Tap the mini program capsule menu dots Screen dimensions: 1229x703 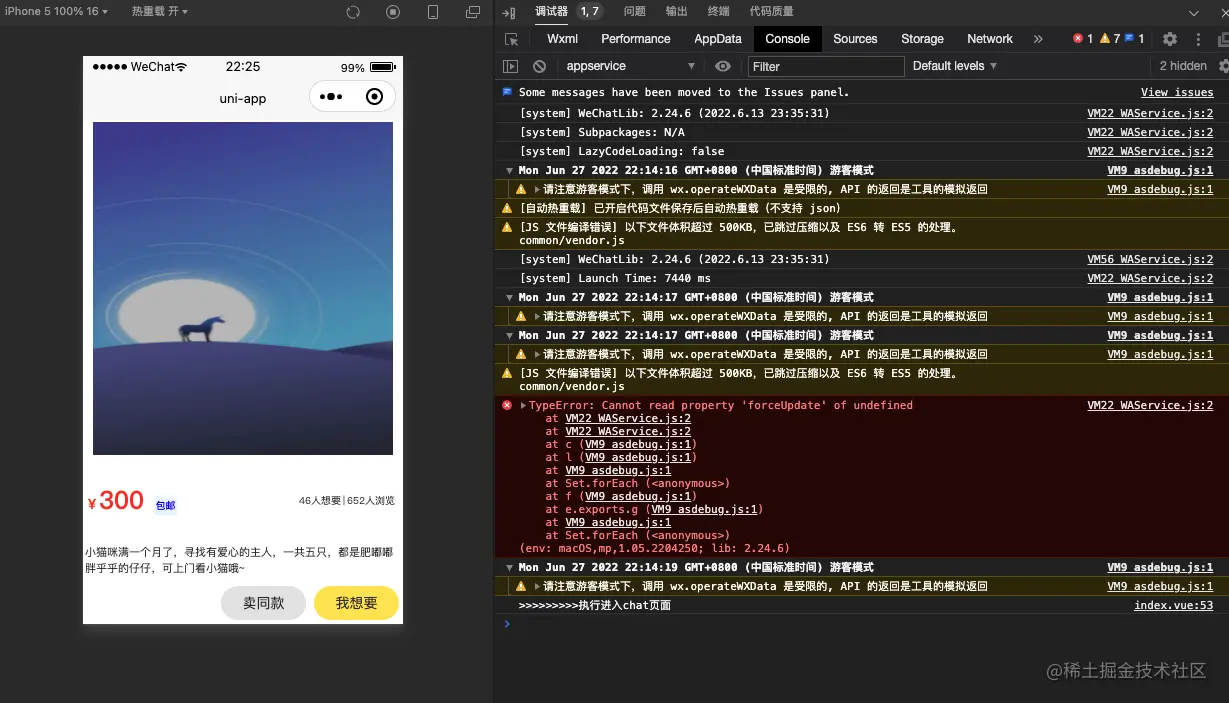tap(331, 97)
